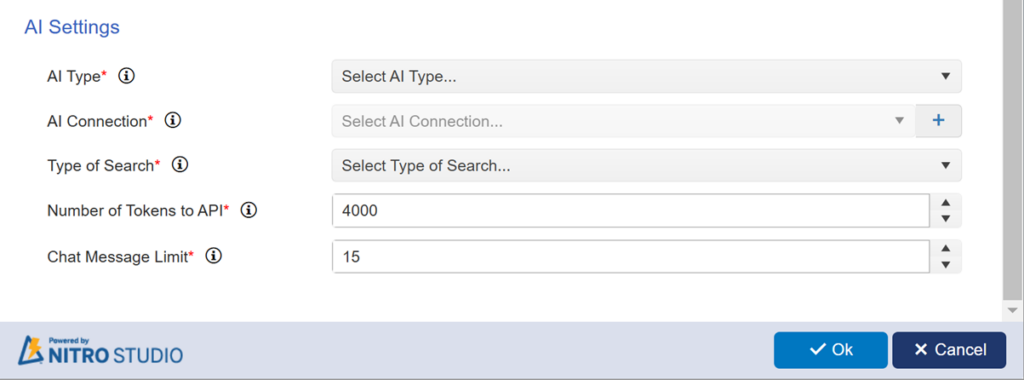
Task: Click the info icon beside AI Connection
Action: point(172,121)
